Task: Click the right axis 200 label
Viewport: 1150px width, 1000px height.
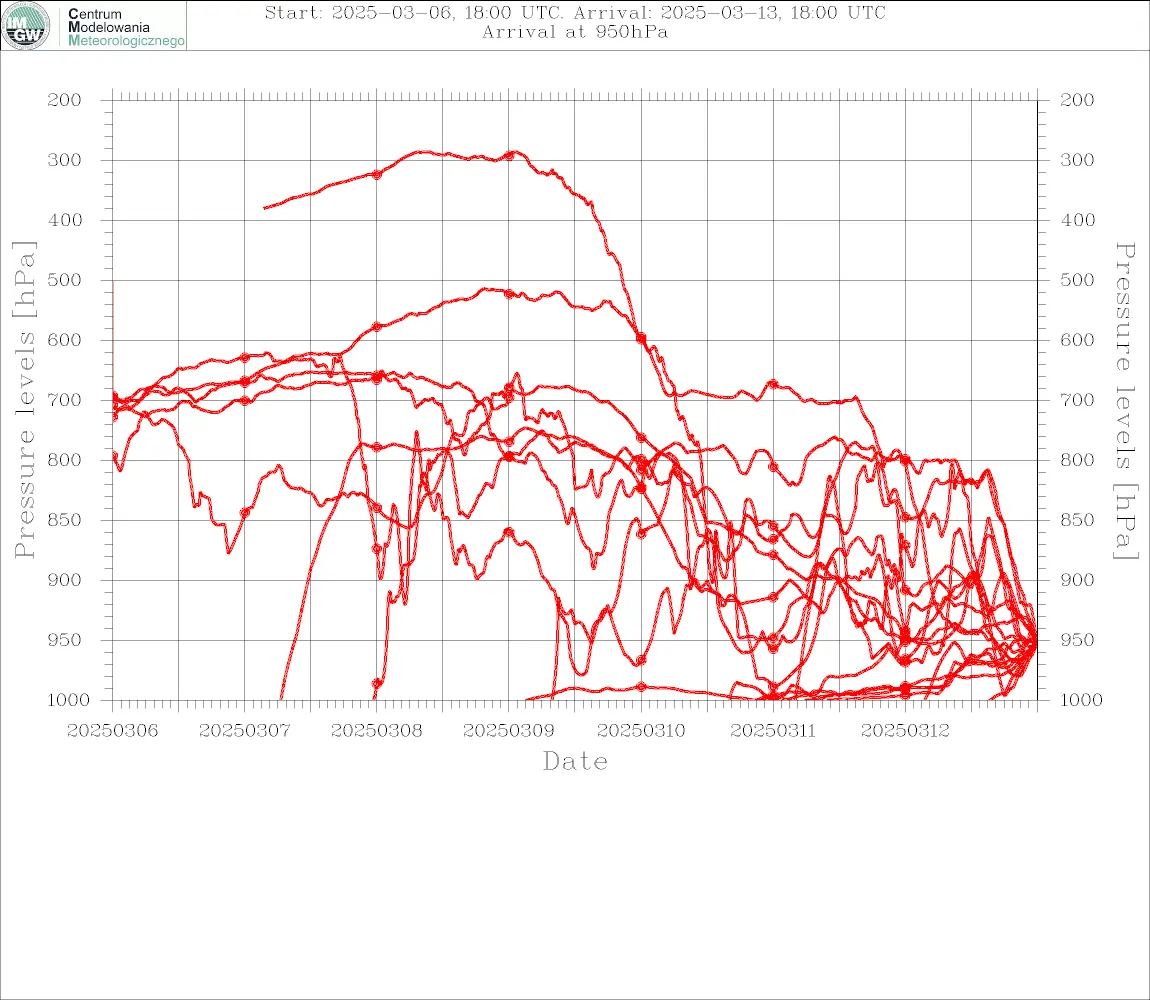Action: 1077,100
